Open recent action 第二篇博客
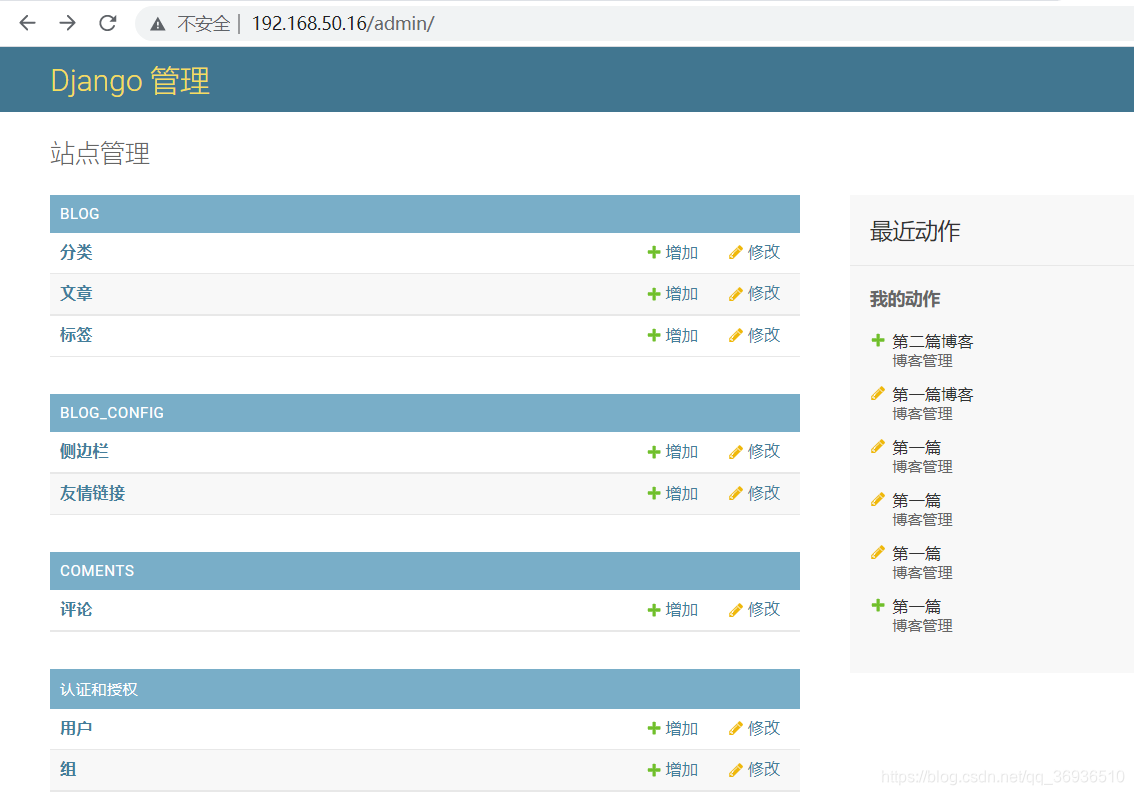The height and width of the screenshot is (795, 1134). pos(932,341)
